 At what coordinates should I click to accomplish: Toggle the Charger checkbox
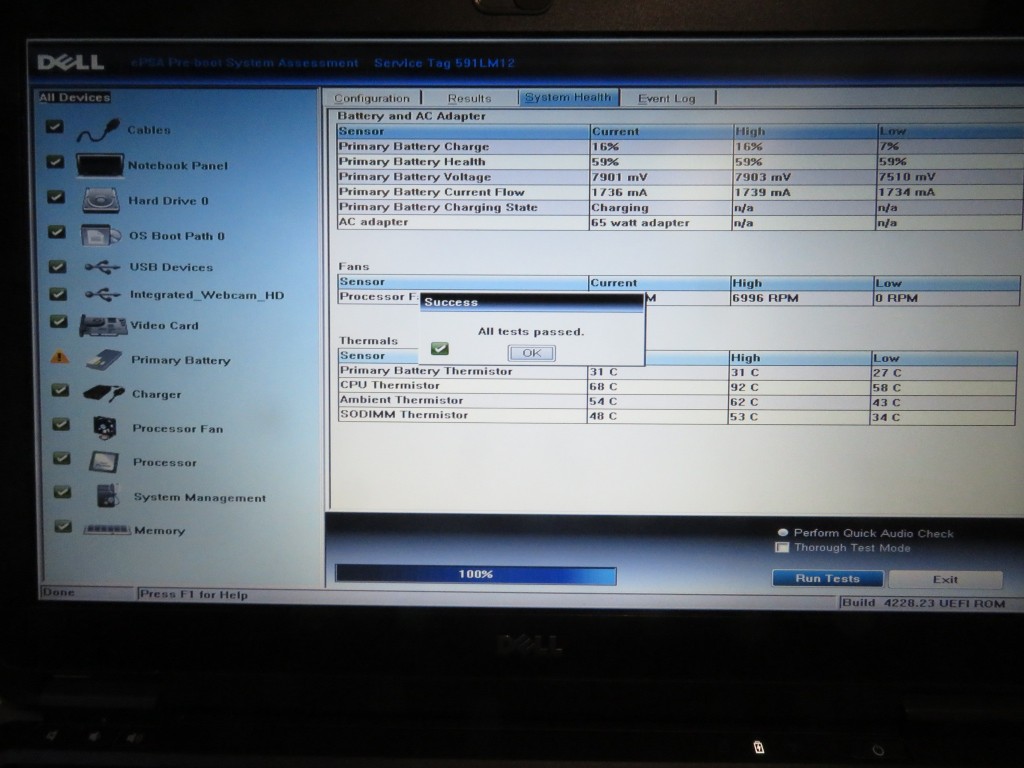point(60,390)
